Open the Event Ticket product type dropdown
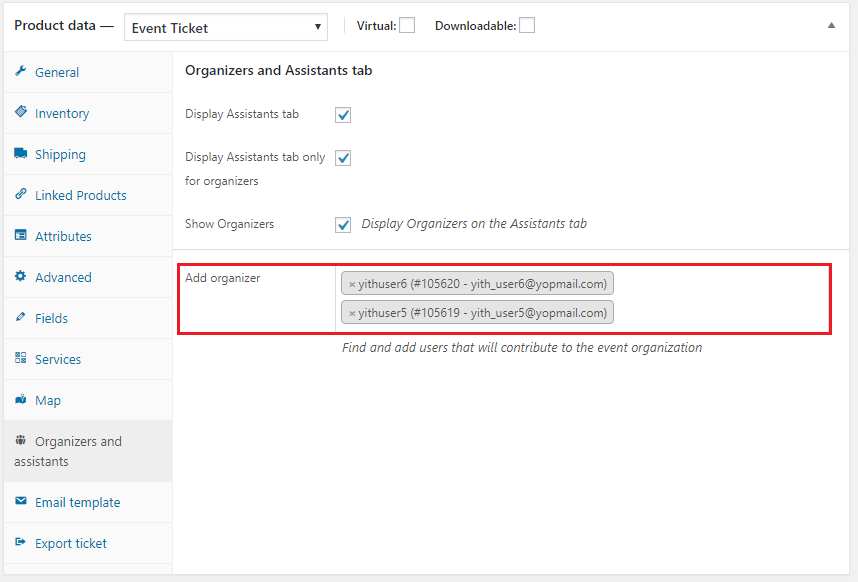This screenshot has height=582, width=858. click(x=226, y=27)
